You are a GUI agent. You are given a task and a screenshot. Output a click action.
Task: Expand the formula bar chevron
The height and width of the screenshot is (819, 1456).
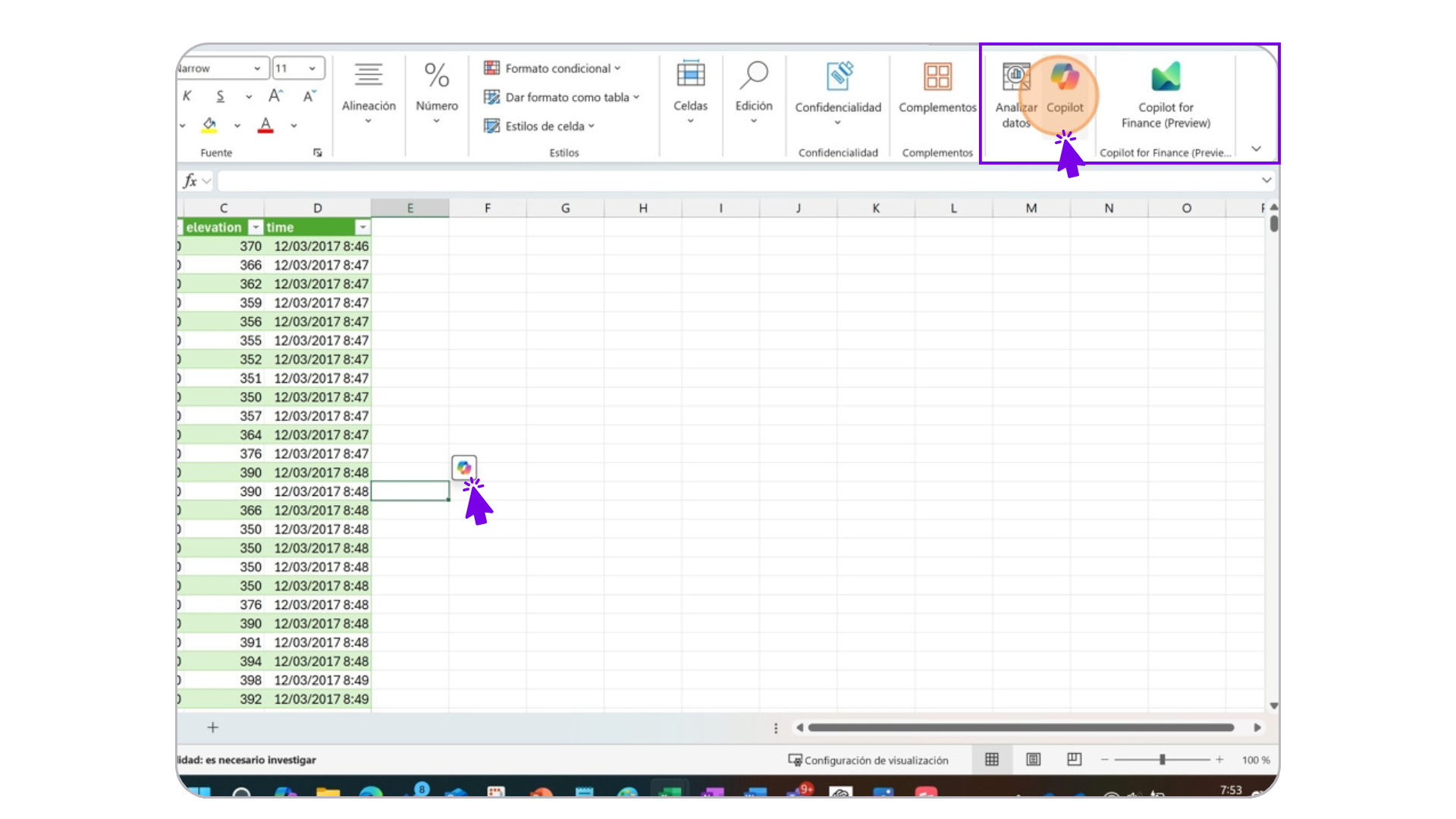(x=1266, y=180)
